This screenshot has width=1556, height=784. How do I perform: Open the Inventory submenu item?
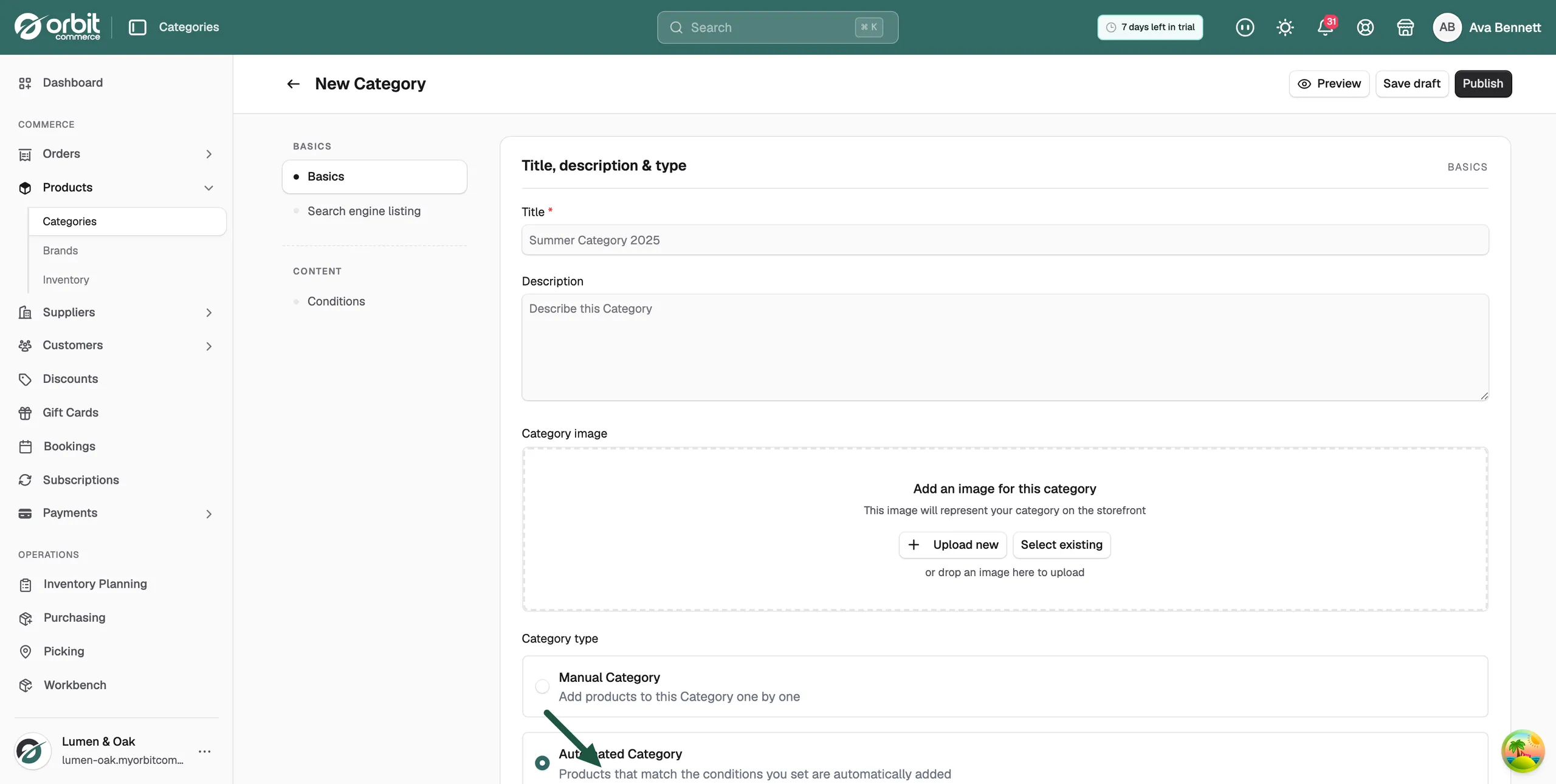tap(127, 280)
